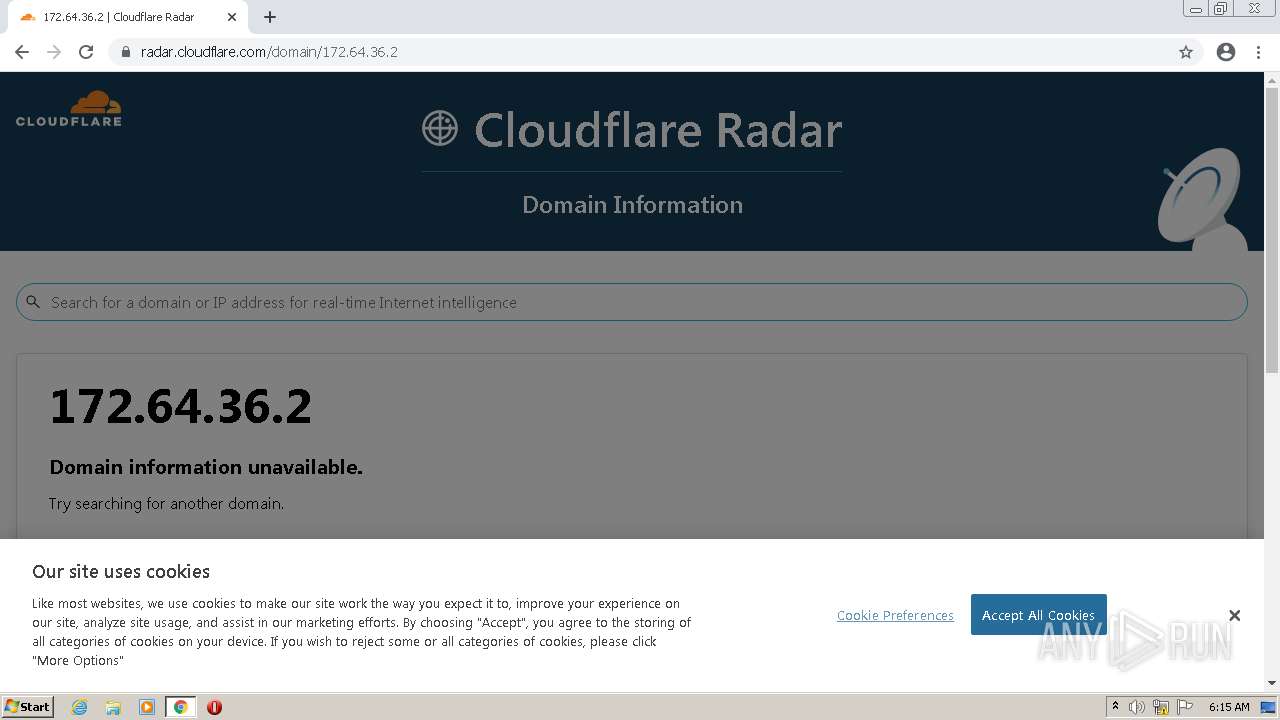This screenshot has width=1280, height=720.
Task: Click the 172.64.36.2 heading text
Action: [181, 406]
